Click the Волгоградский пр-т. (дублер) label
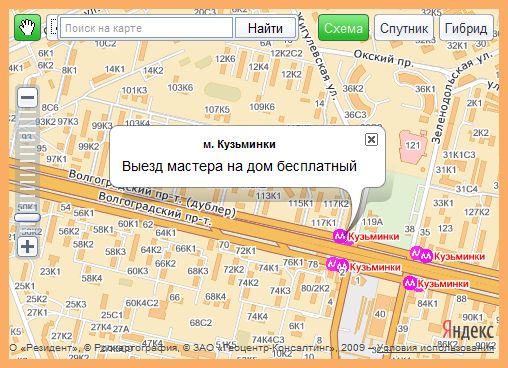508x368 pixels. click(152, 193)
